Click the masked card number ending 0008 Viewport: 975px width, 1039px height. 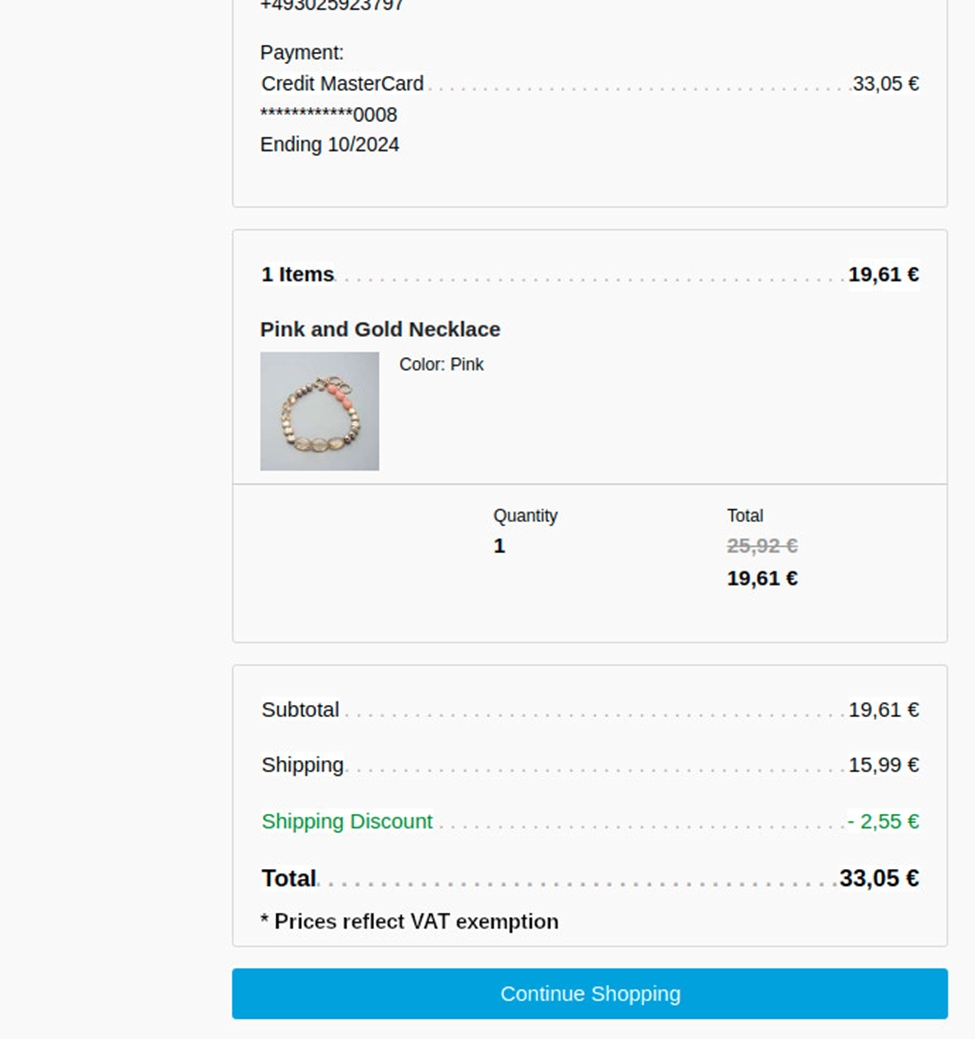click(x=328, y=115)
